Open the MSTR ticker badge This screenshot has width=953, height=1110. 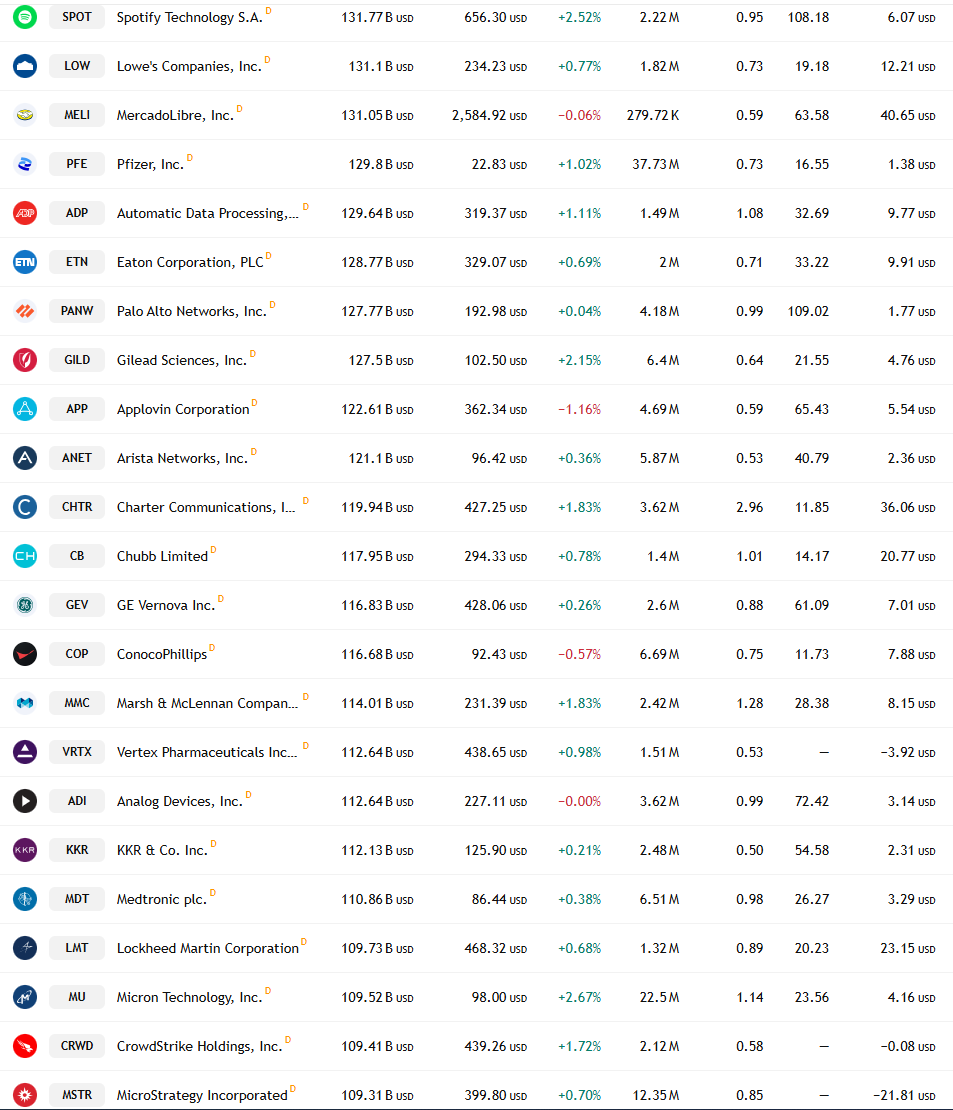coord(77,1094)
